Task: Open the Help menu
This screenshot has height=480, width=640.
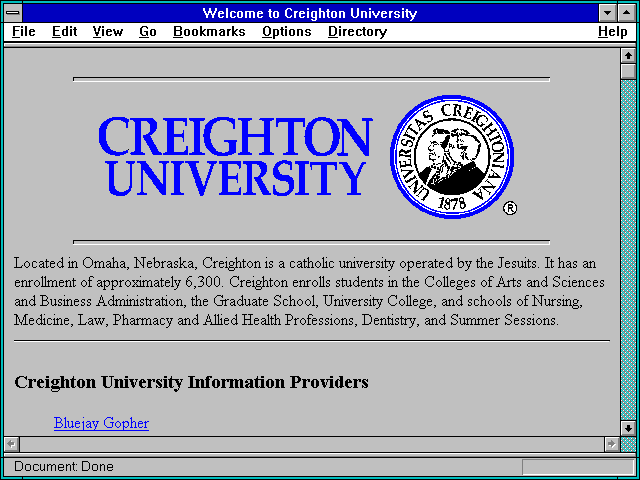Action: coord(613,31)
